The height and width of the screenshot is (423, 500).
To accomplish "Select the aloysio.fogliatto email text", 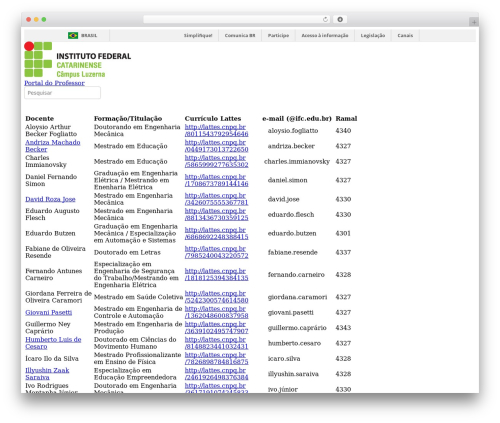I will [293, 131].
